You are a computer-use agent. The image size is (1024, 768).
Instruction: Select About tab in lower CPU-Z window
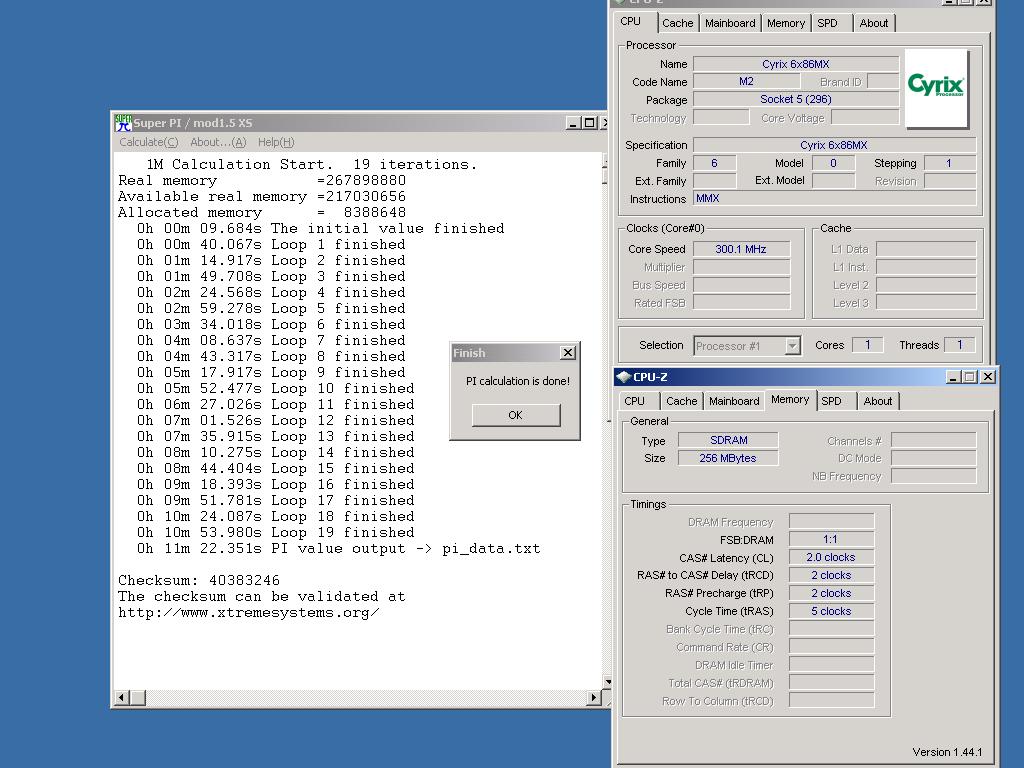coord(878,401)
